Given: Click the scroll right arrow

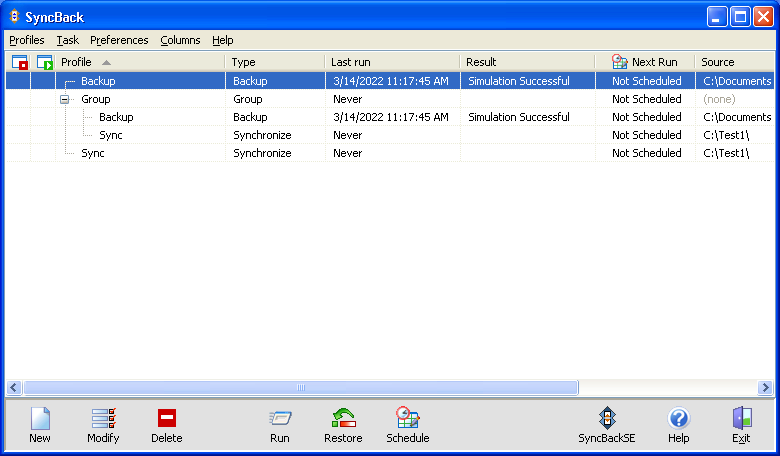Looking at the screenshot, I should [766, 387].
